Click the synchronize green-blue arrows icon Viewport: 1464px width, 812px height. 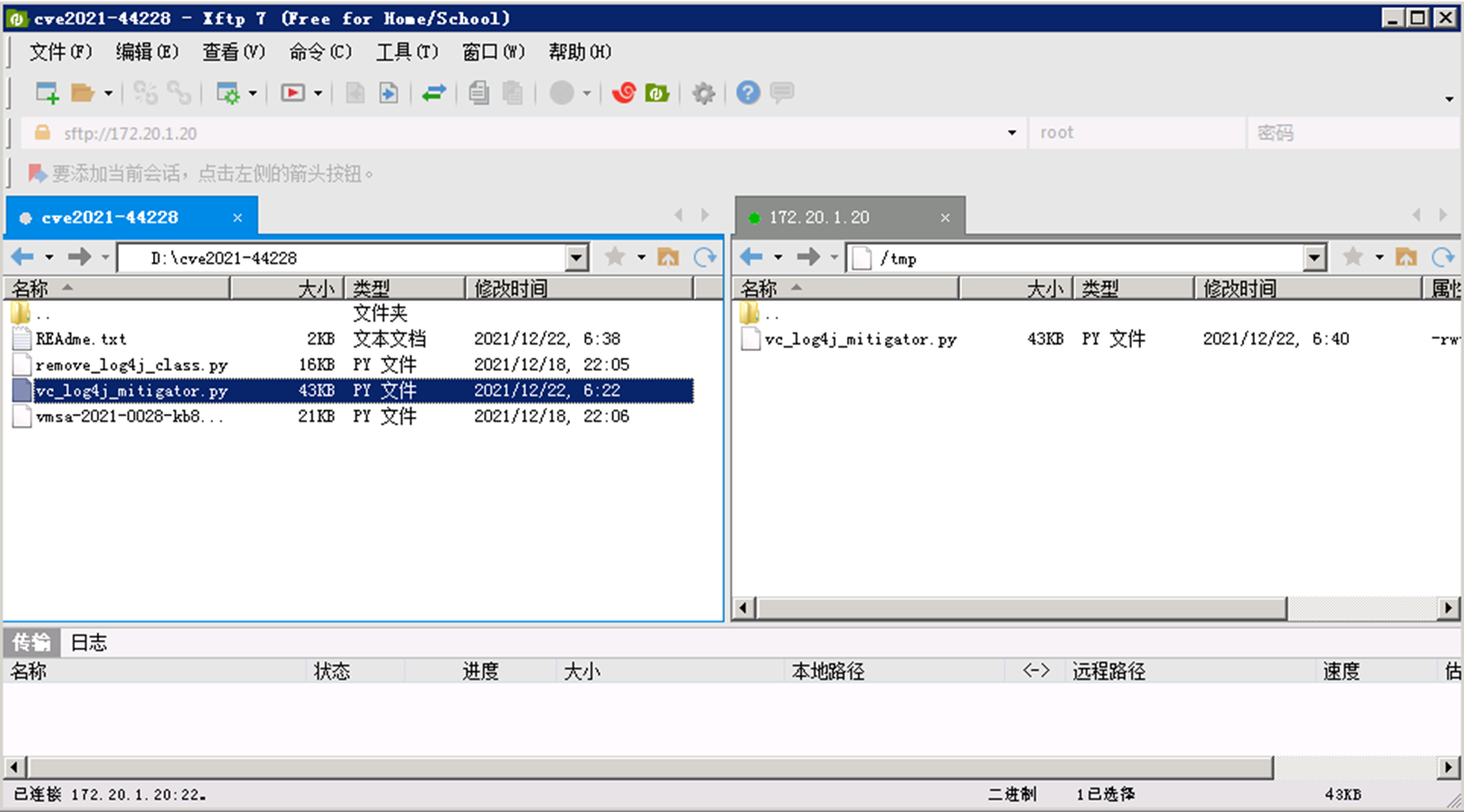pos(434,93)
